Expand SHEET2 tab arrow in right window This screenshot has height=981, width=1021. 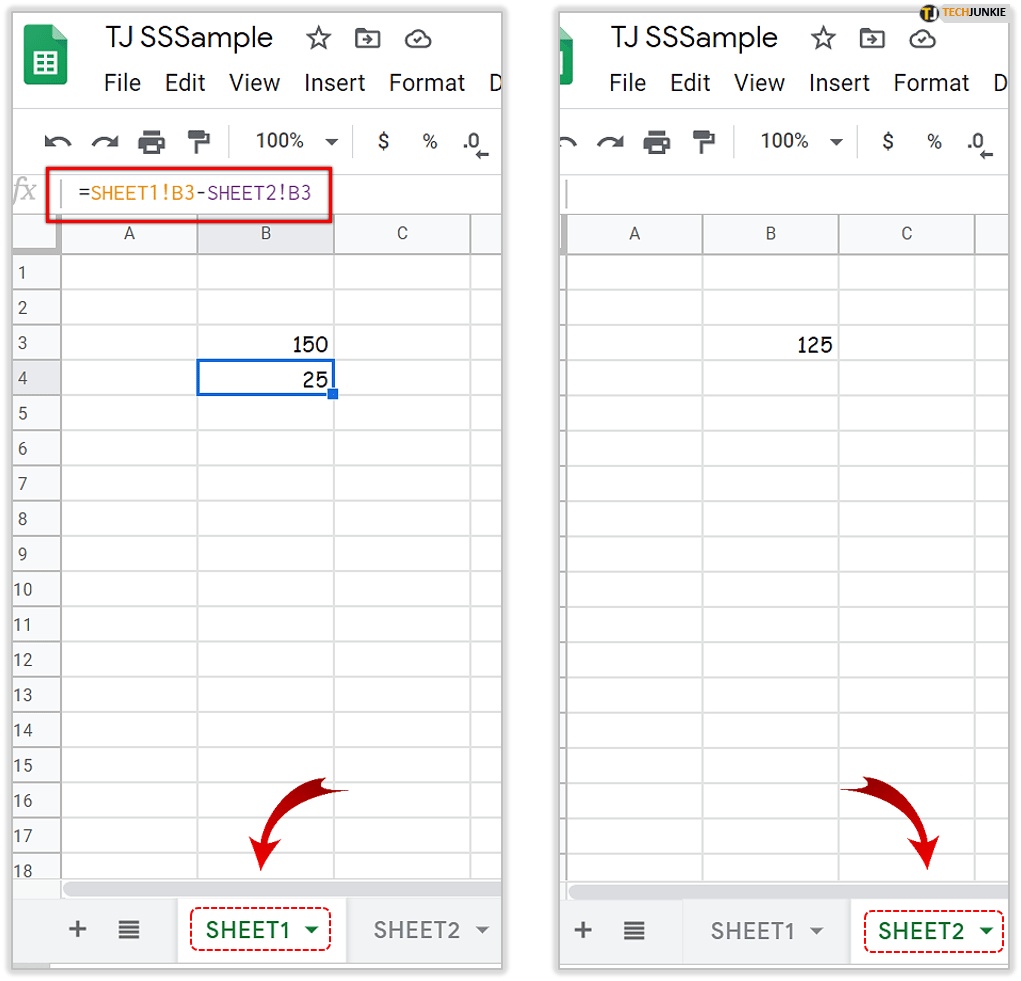[987, 931]
